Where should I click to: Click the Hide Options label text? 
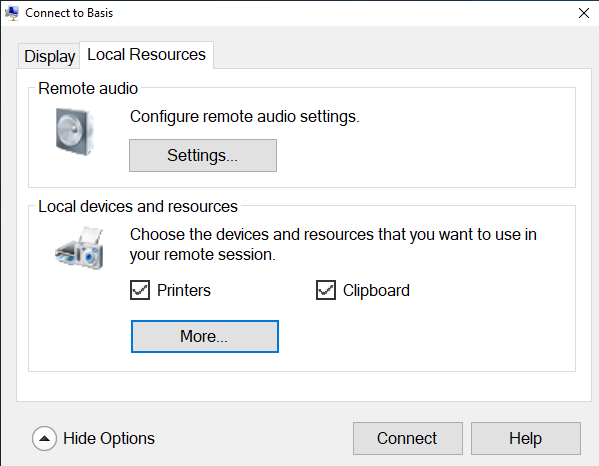click(x=109, y=438)
